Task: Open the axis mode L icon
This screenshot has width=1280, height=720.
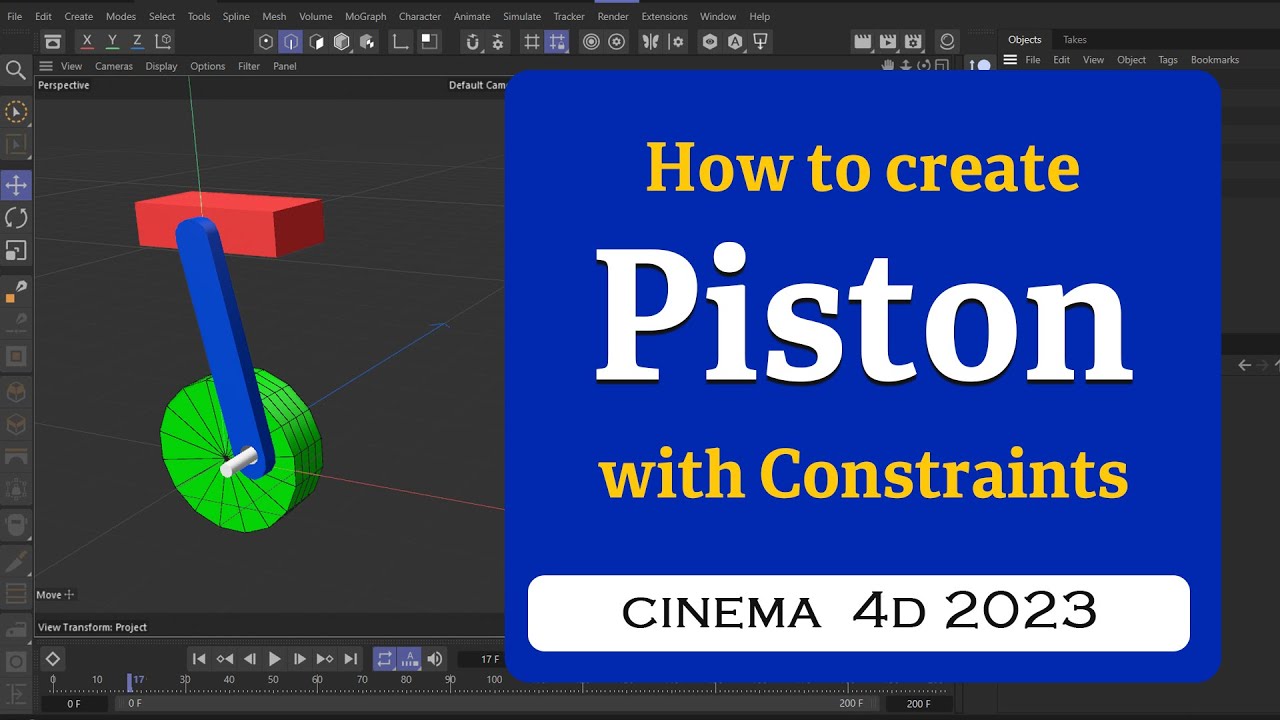Action: 400,41
